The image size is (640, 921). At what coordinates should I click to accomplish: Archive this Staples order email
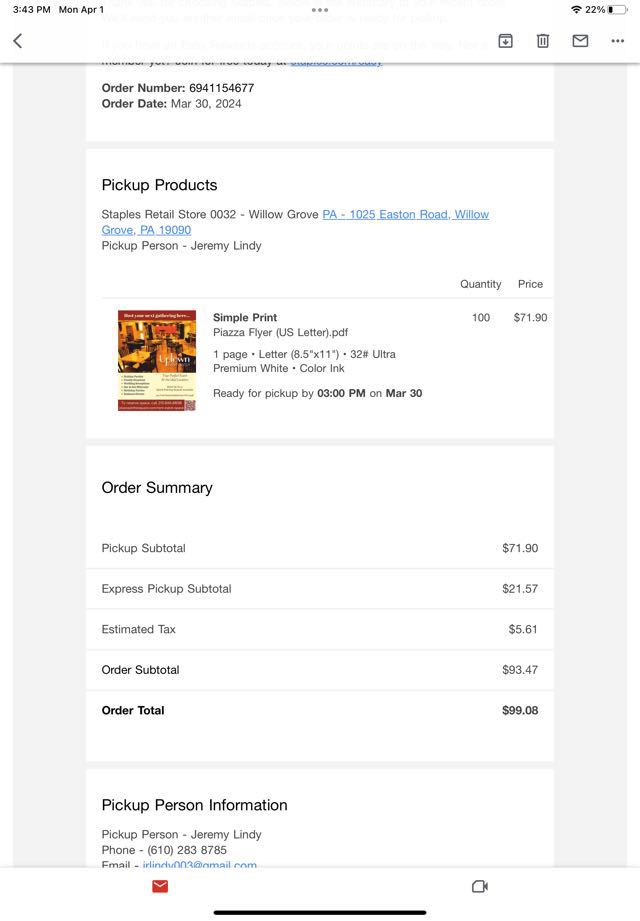[506, 41]
